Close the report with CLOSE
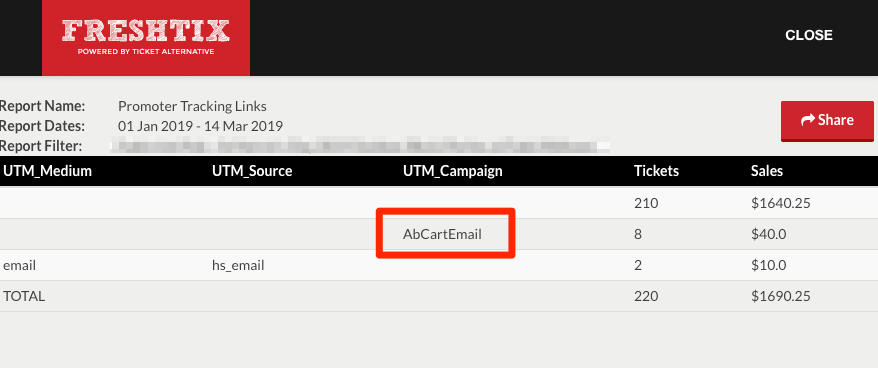Viewport: 878px width, 368px height. [x=809, y=35]
